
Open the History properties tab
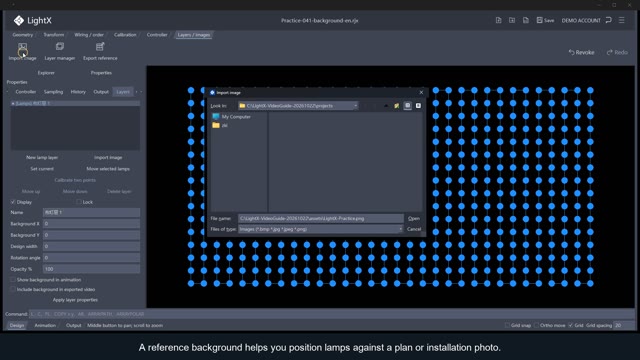click(78, 92)
